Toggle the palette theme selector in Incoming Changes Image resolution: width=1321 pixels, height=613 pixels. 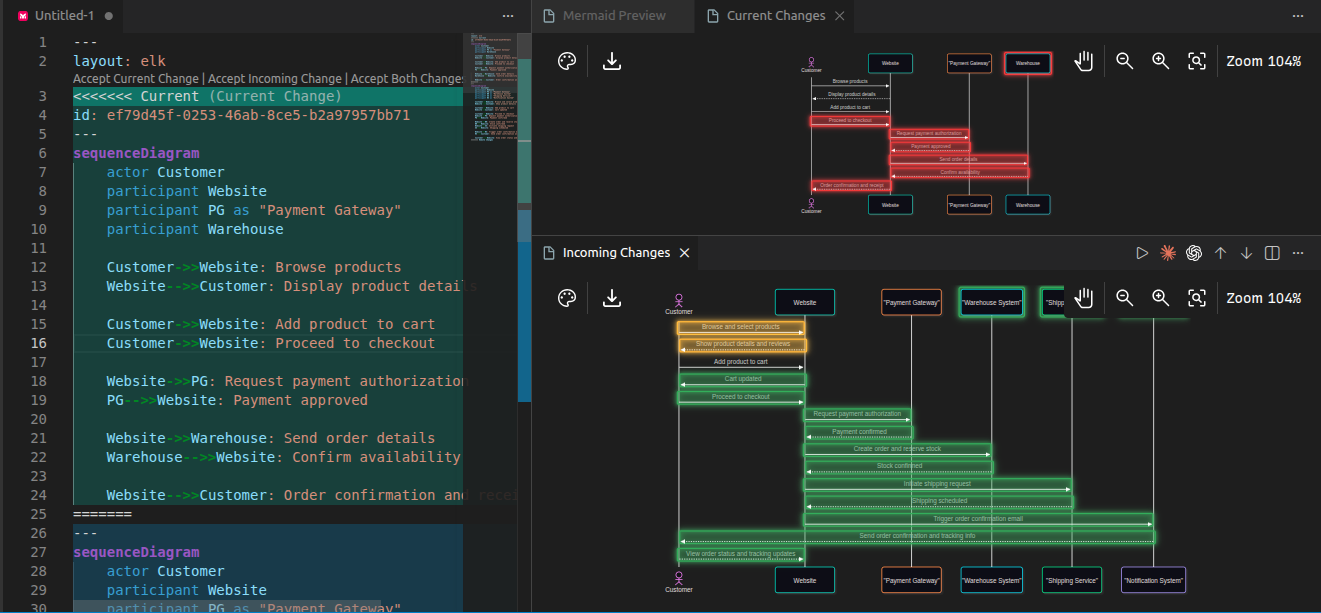pos(567,298)
